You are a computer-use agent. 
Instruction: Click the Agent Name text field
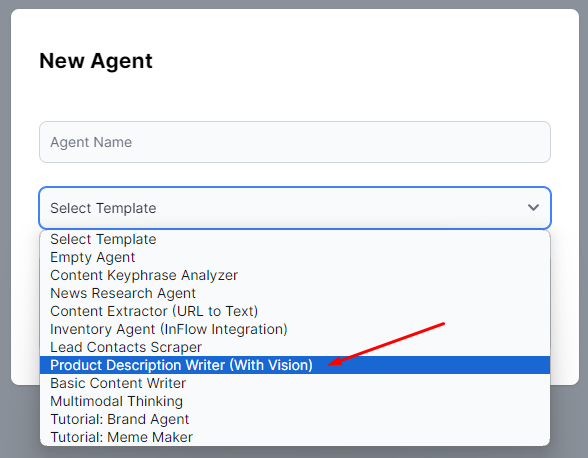click(295, 142)
